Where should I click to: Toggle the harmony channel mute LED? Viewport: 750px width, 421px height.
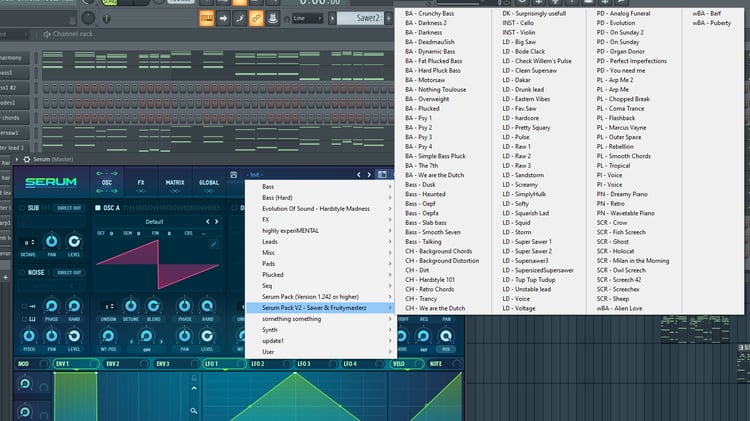tap(36, 58)
